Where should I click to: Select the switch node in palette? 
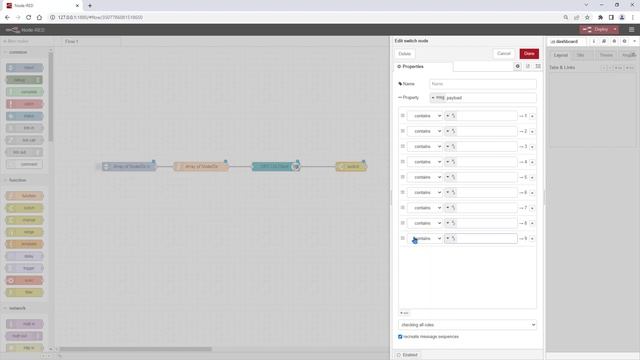click(x=24, y=208)
